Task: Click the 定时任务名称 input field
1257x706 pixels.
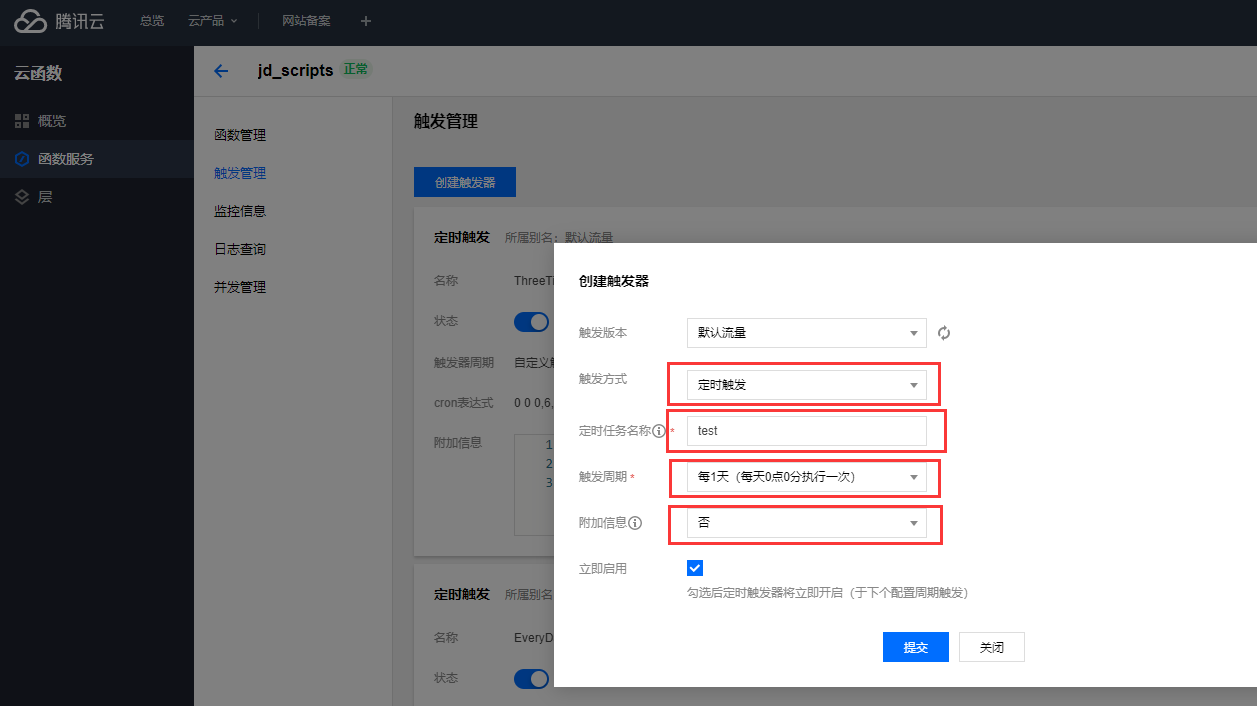Action: tap(806, 431)
